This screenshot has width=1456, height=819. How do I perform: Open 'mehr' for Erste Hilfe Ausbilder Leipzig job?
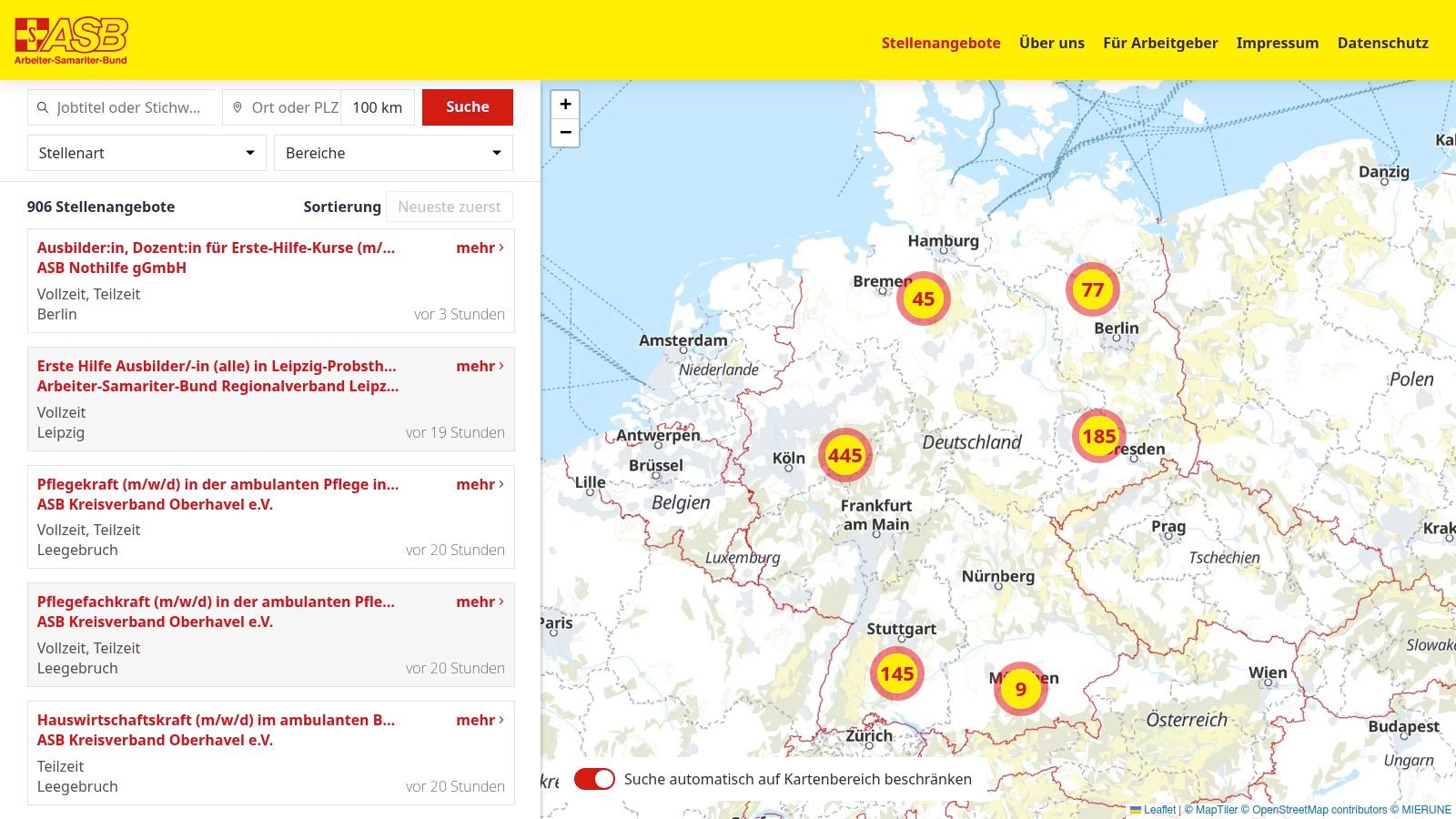[x=480, y=366]
